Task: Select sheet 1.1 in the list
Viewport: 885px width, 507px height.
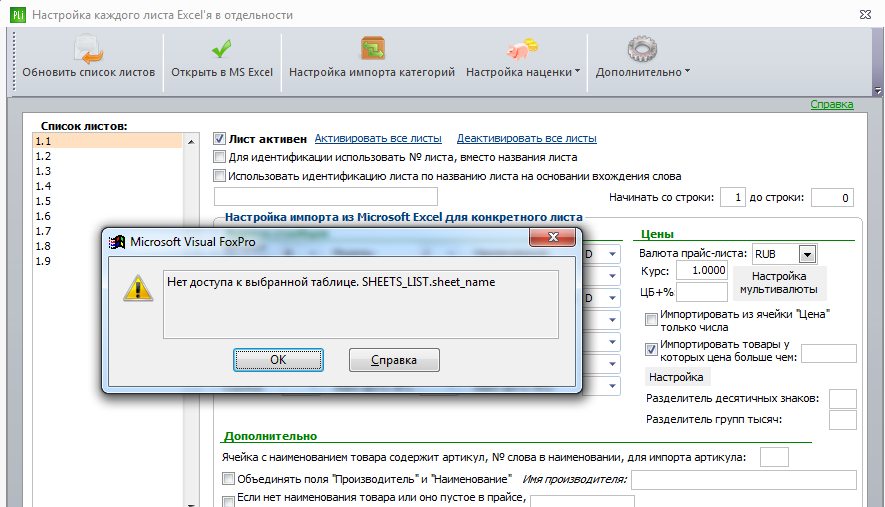Action: tap(107, 141)
